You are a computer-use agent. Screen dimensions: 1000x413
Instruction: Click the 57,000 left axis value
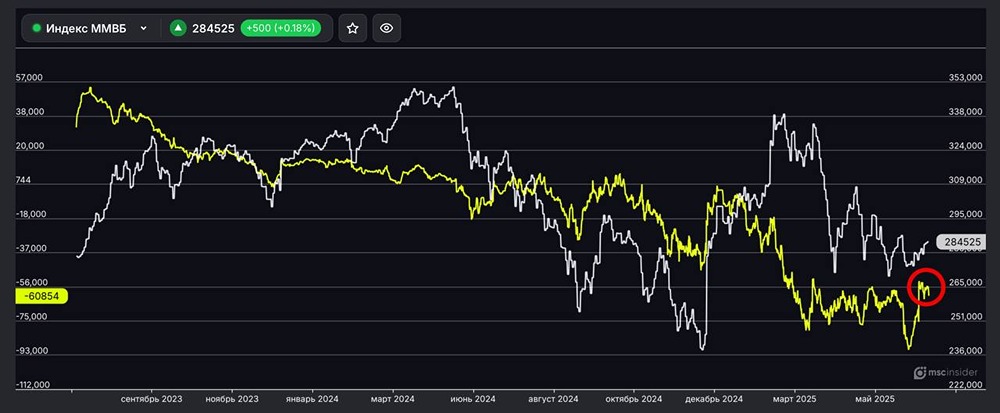29,78
